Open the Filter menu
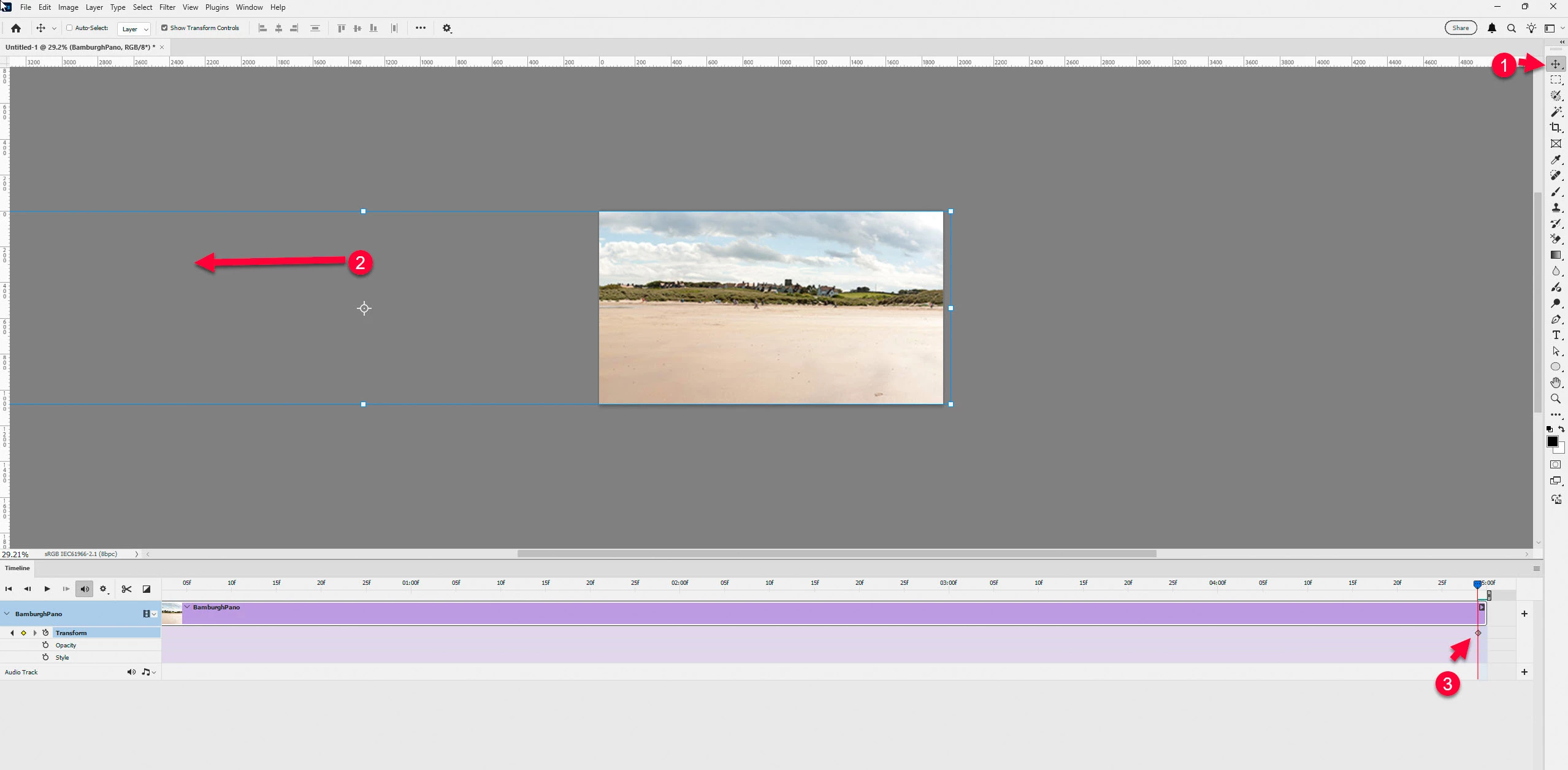Screen dimensions: 1568x770 [167, 7]
